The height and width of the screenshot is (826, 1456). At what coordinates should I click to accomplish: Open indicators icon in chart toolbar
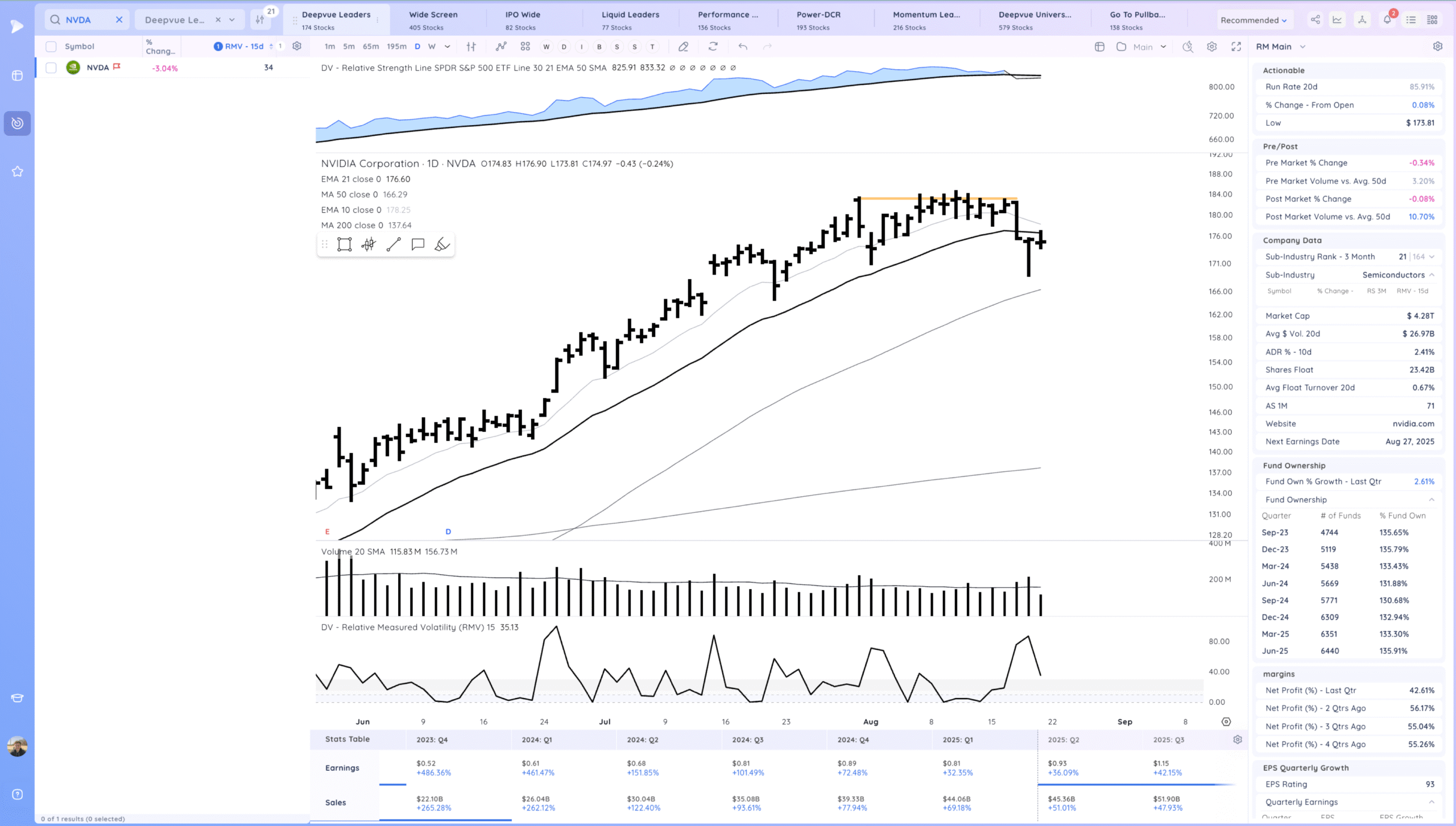pos(501,47)
